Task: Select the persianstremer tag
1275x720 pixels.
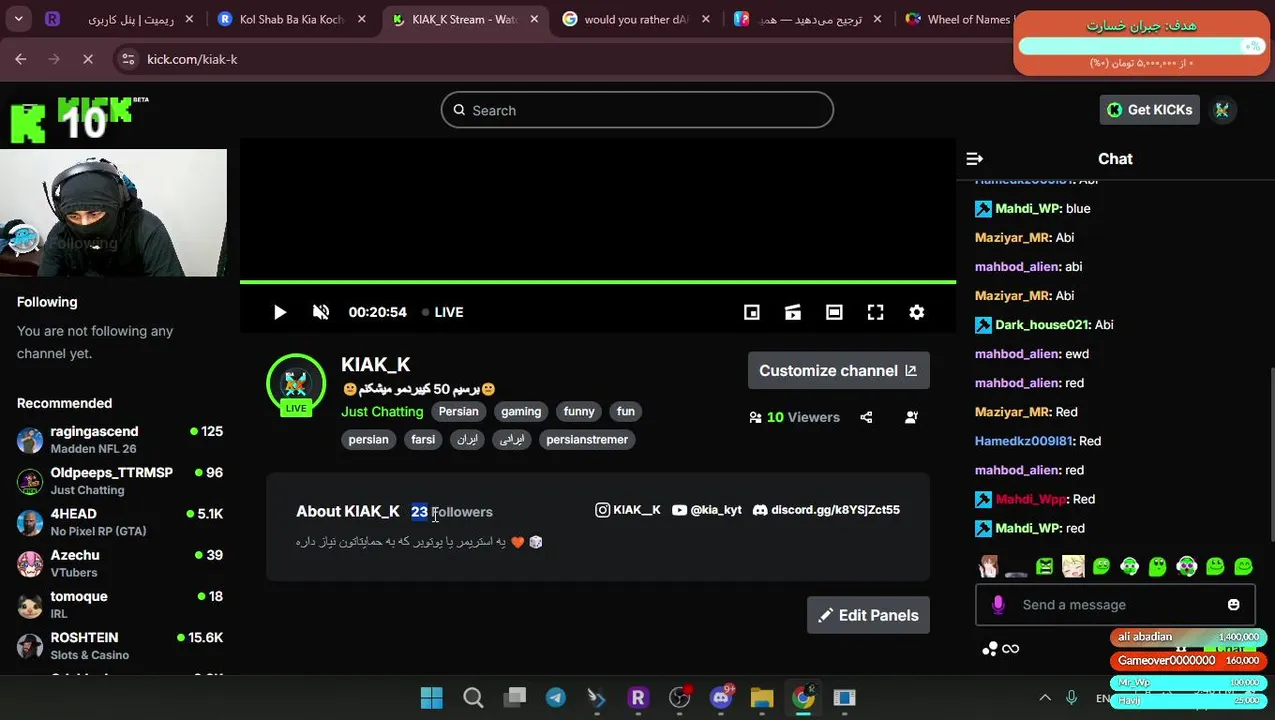Action: point(587,440)
